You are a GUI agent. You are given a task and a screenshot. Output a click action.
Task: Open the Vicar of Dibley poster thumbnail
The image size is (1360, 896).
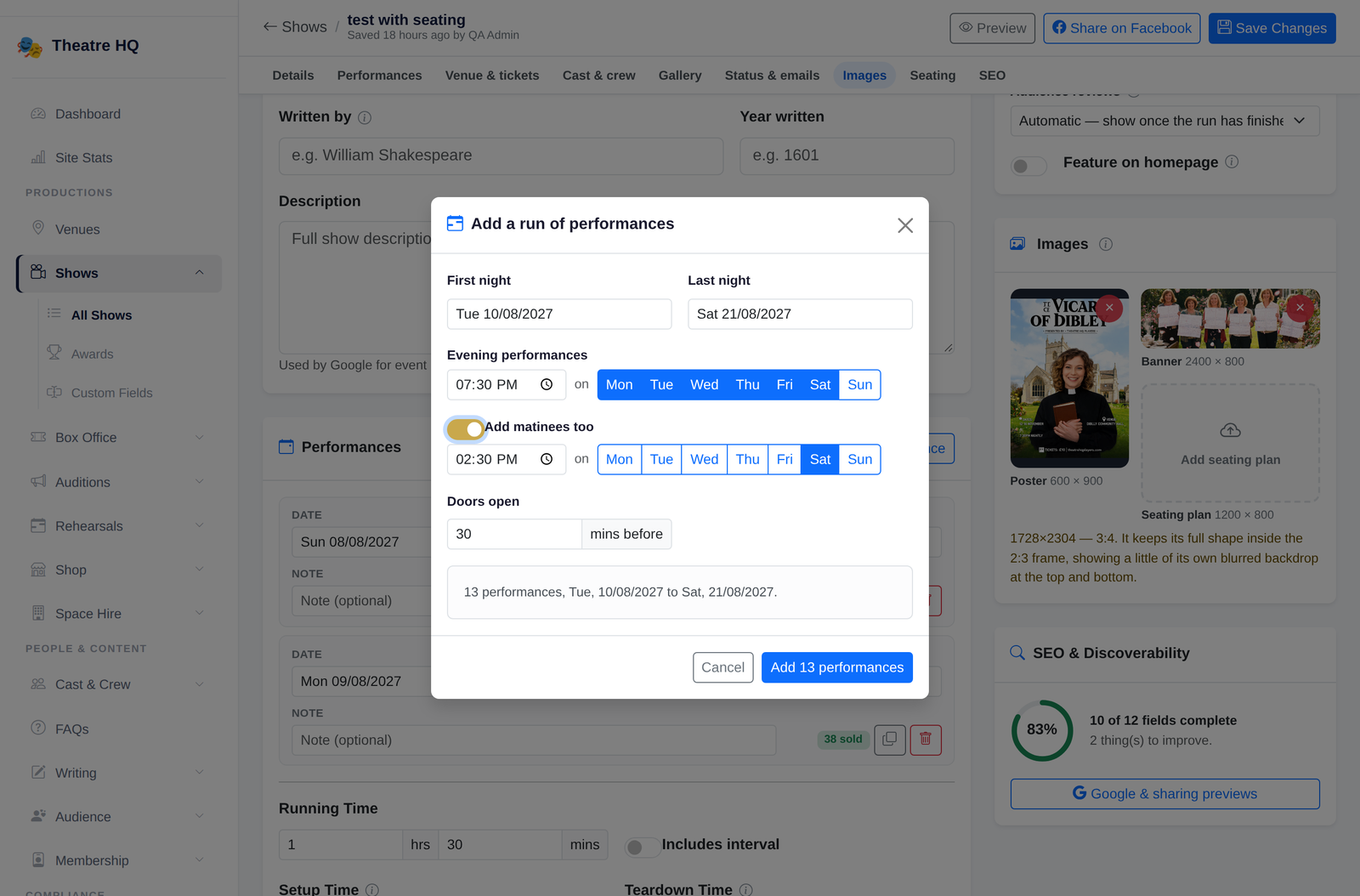(1069, 378)
